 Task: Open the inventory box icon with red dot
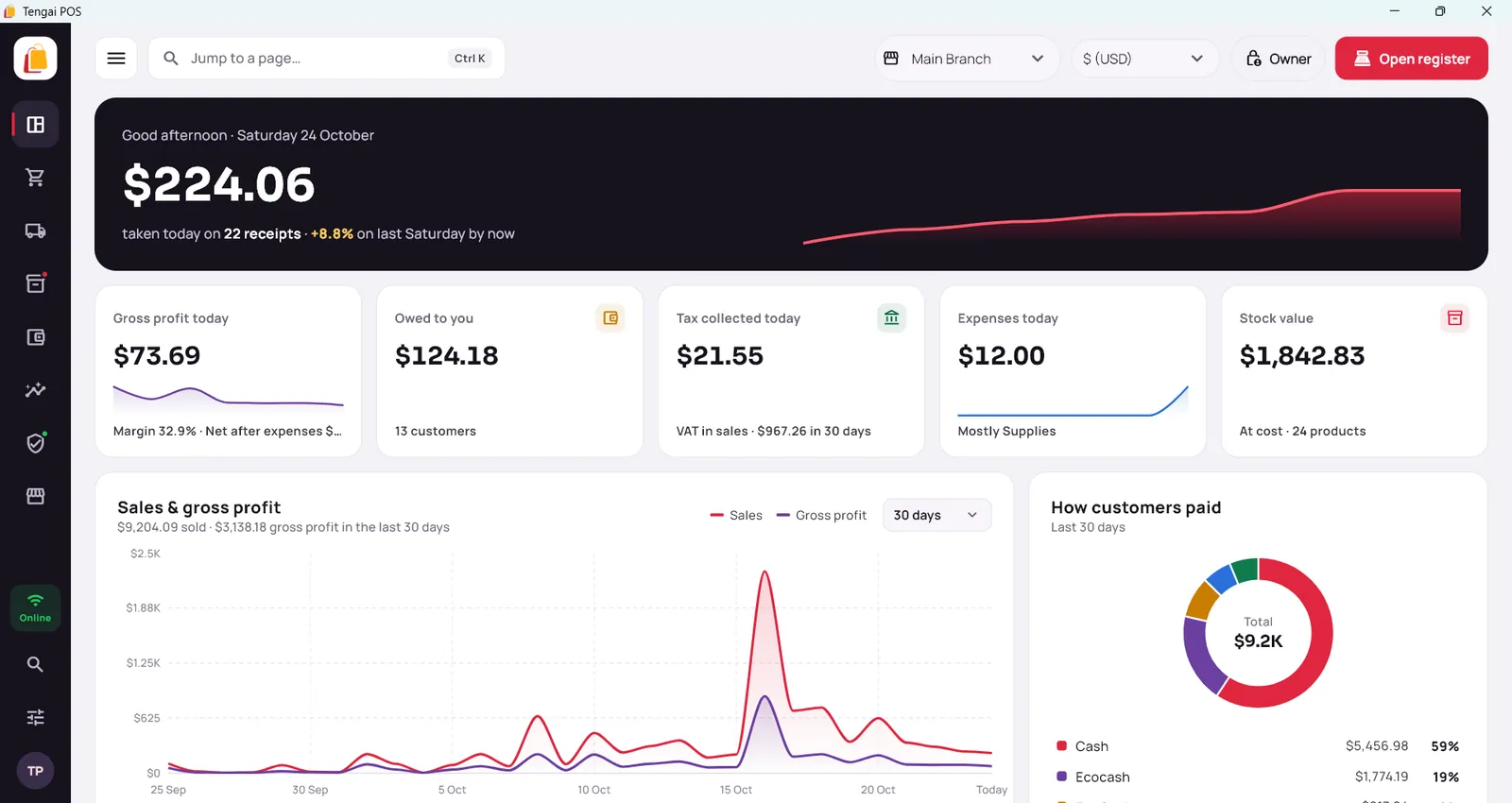pos(35,283)
